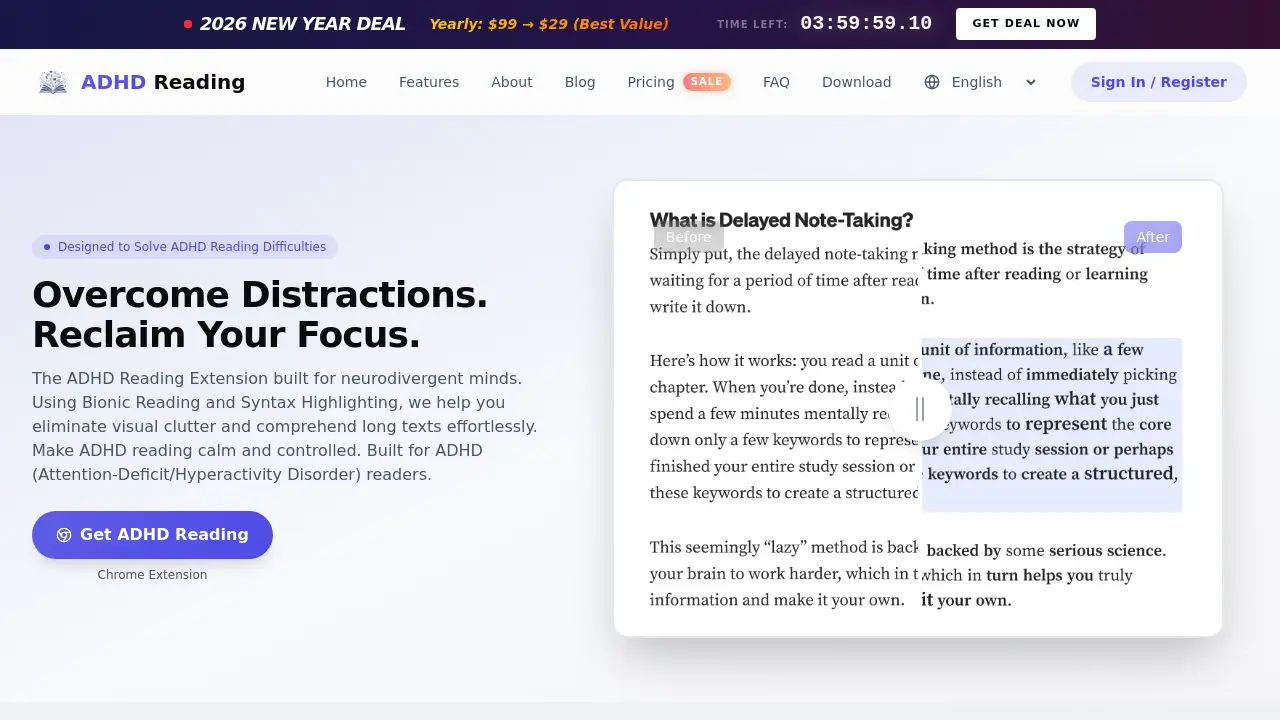Click the English language label
Viewport: 1280px width, 720px height.
[x=977, y=82]
